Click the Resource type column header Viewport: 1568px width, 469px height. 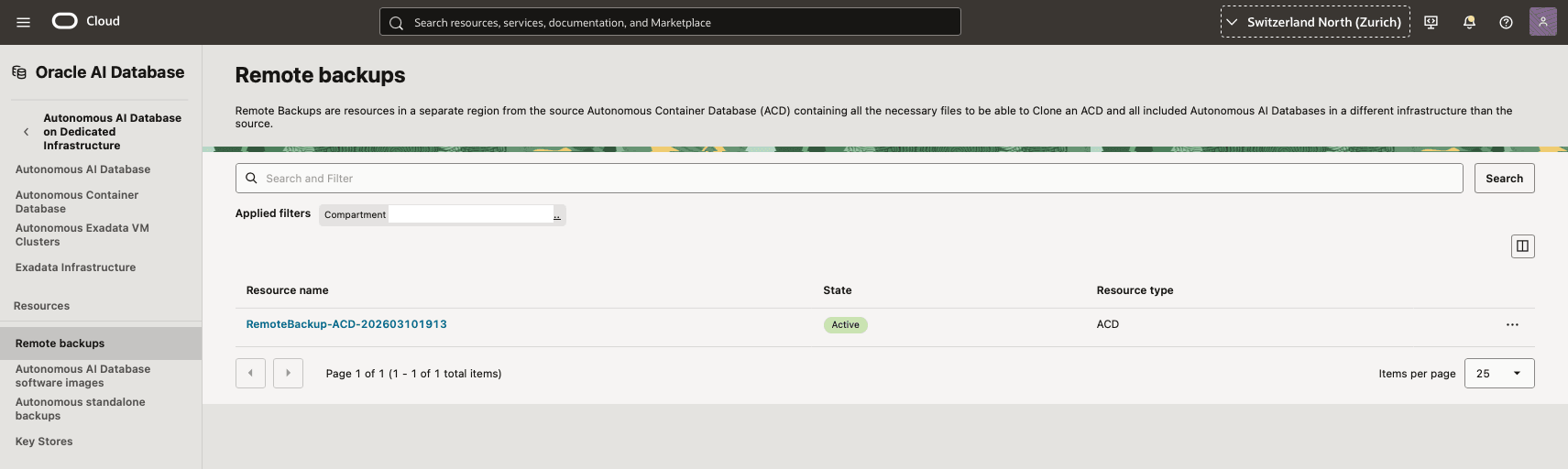pyautogui.click(x=1135, y=290)
